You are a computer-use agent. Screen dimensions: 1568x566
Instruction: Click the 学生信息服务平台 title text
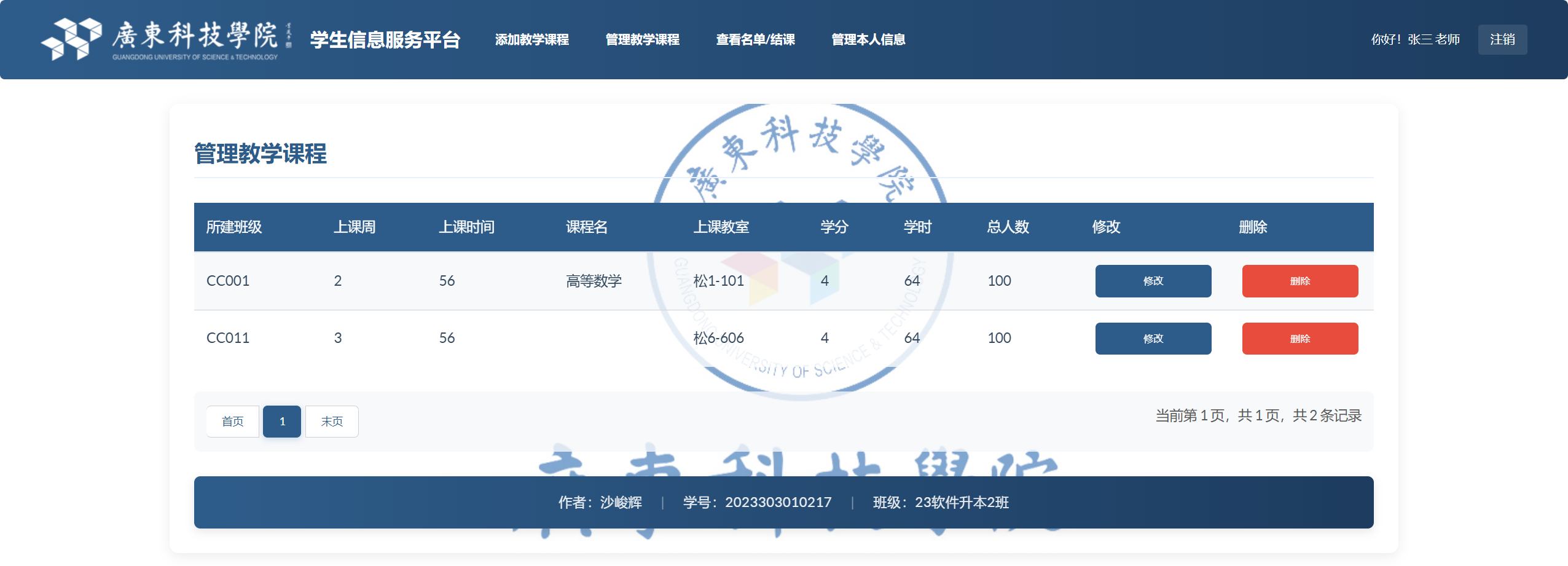(x=385, y=39)
